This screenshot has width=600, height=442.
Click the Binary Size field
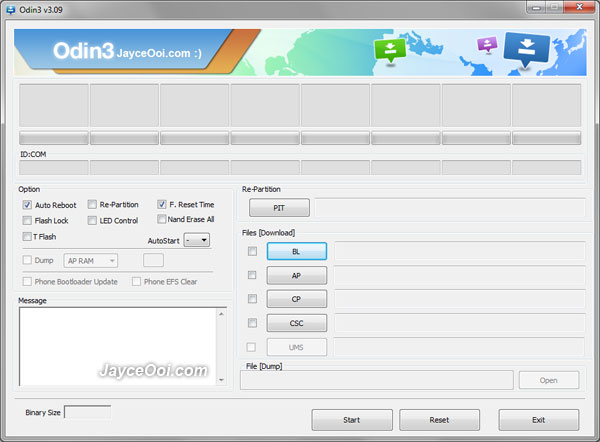tap(88, 412)
